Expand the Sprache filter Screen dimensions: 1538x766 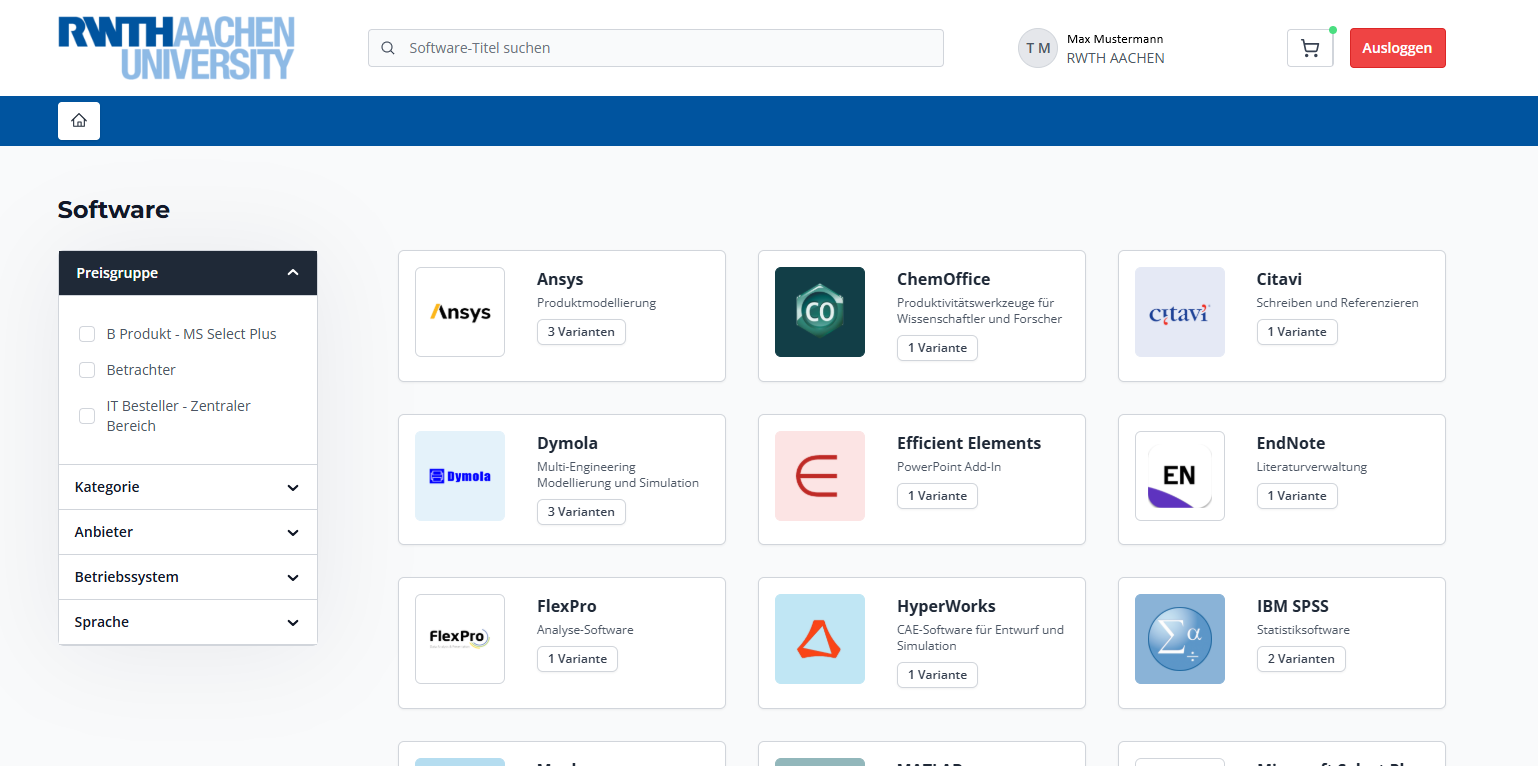(188, 622)
